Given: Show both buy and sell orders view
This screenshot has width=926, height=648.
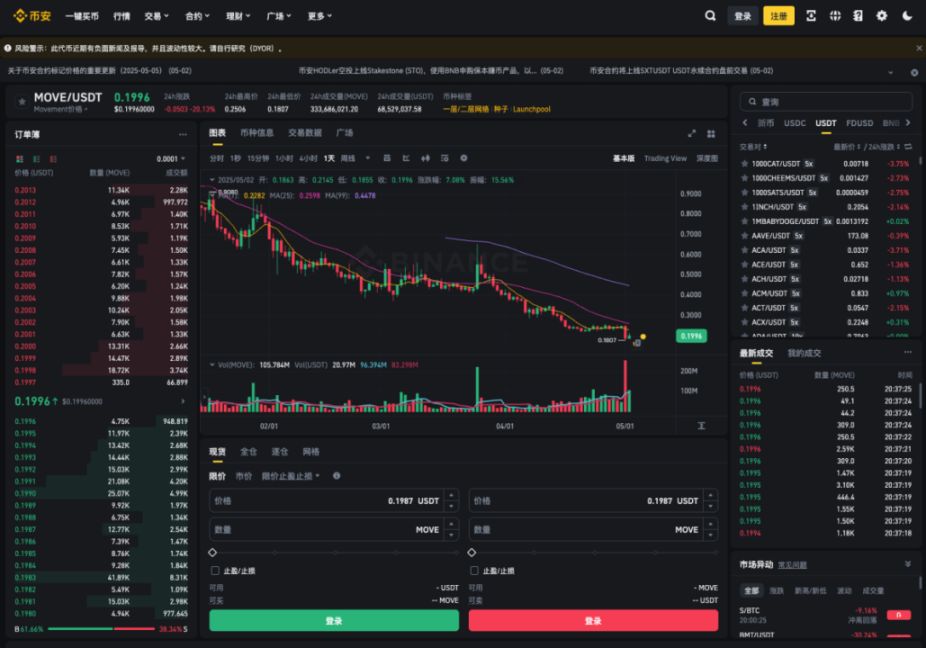Looking at the screenshot, I should coord(19,159).
